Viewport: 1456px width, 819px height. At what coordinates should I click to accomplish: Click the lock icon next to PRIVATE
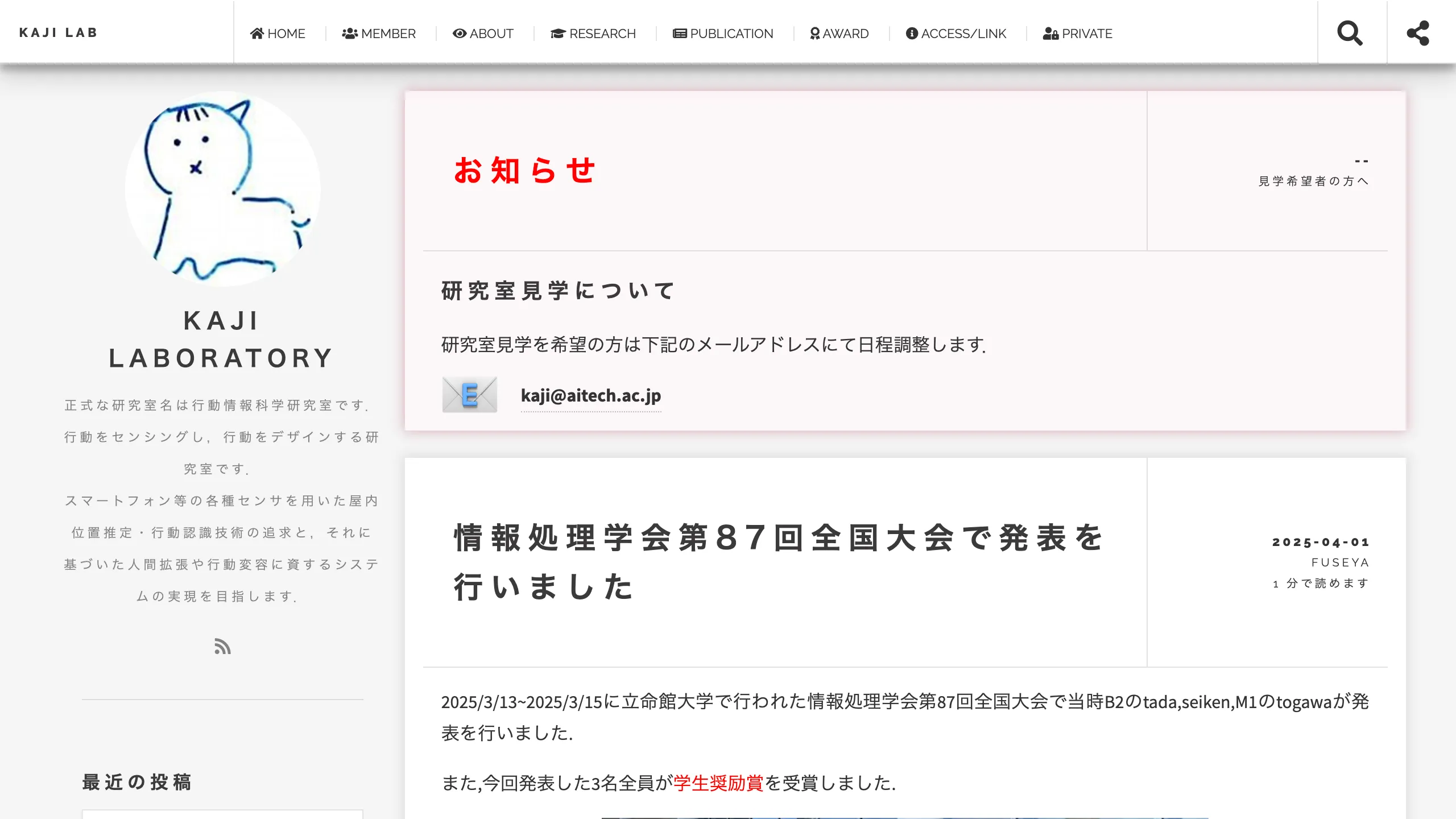click(x=1050, y=33)
